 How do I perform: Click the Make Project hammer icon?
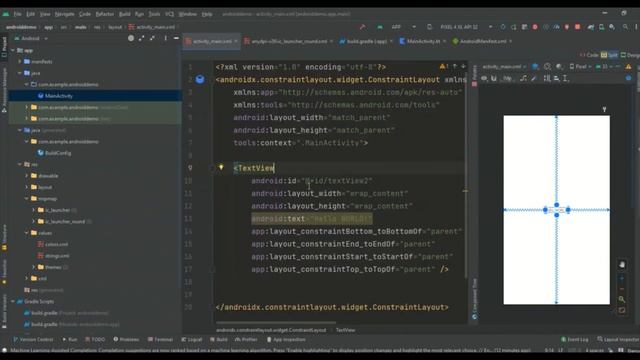point(362,27)
